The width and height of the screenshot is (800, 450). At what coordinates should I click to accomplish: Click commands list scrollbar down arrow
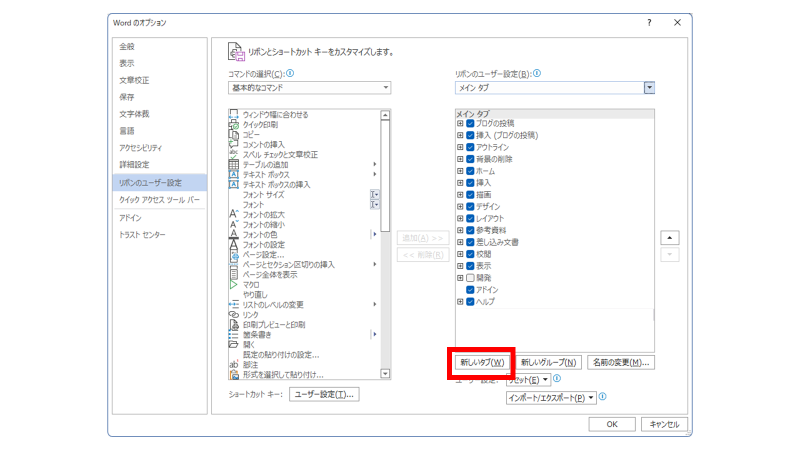pyautogui.click(x=385, y=374)
